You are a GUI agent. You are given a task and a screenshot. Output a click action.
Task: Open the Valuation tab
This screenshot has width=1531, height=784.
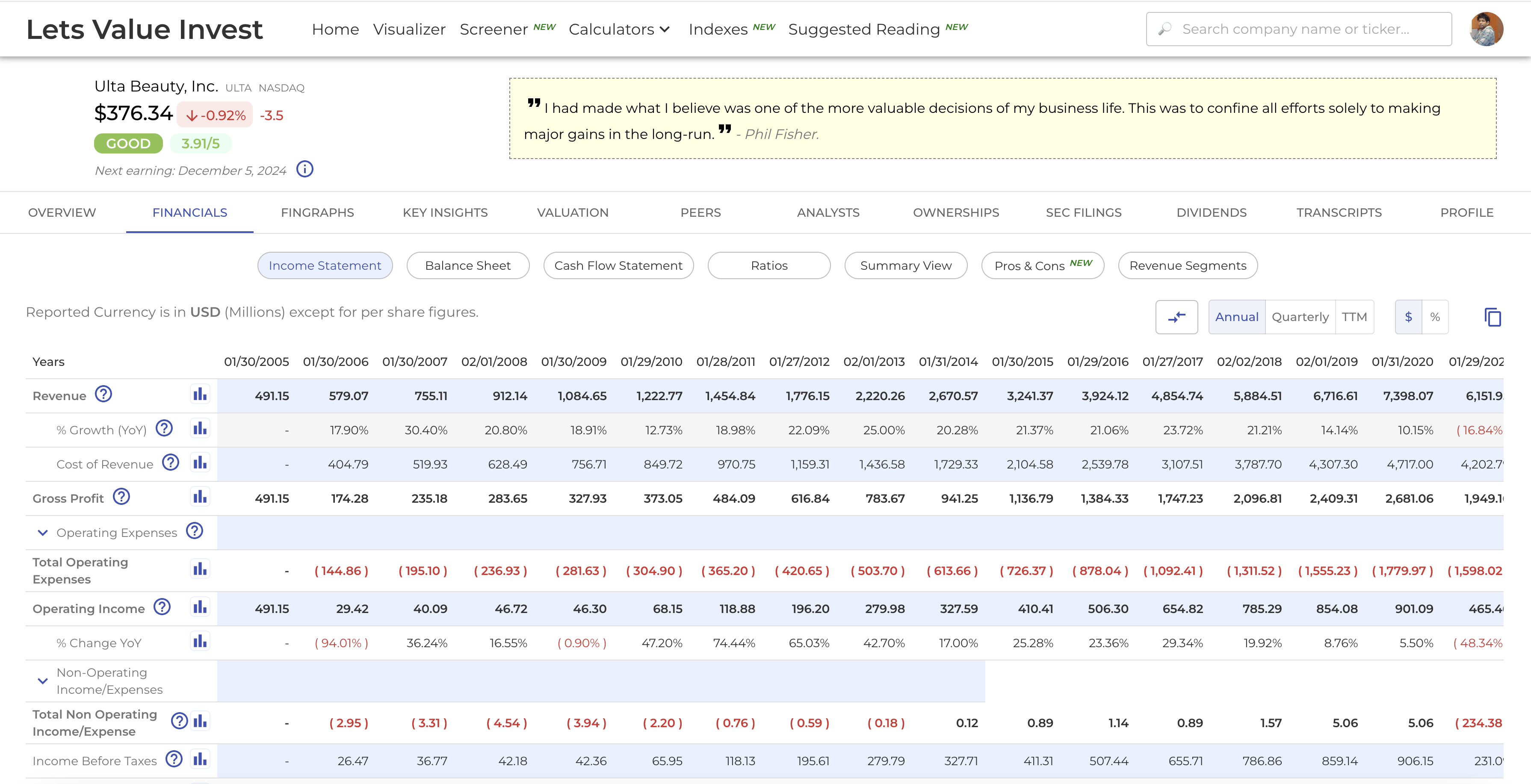pyautogui.click(x=573, y=212)
